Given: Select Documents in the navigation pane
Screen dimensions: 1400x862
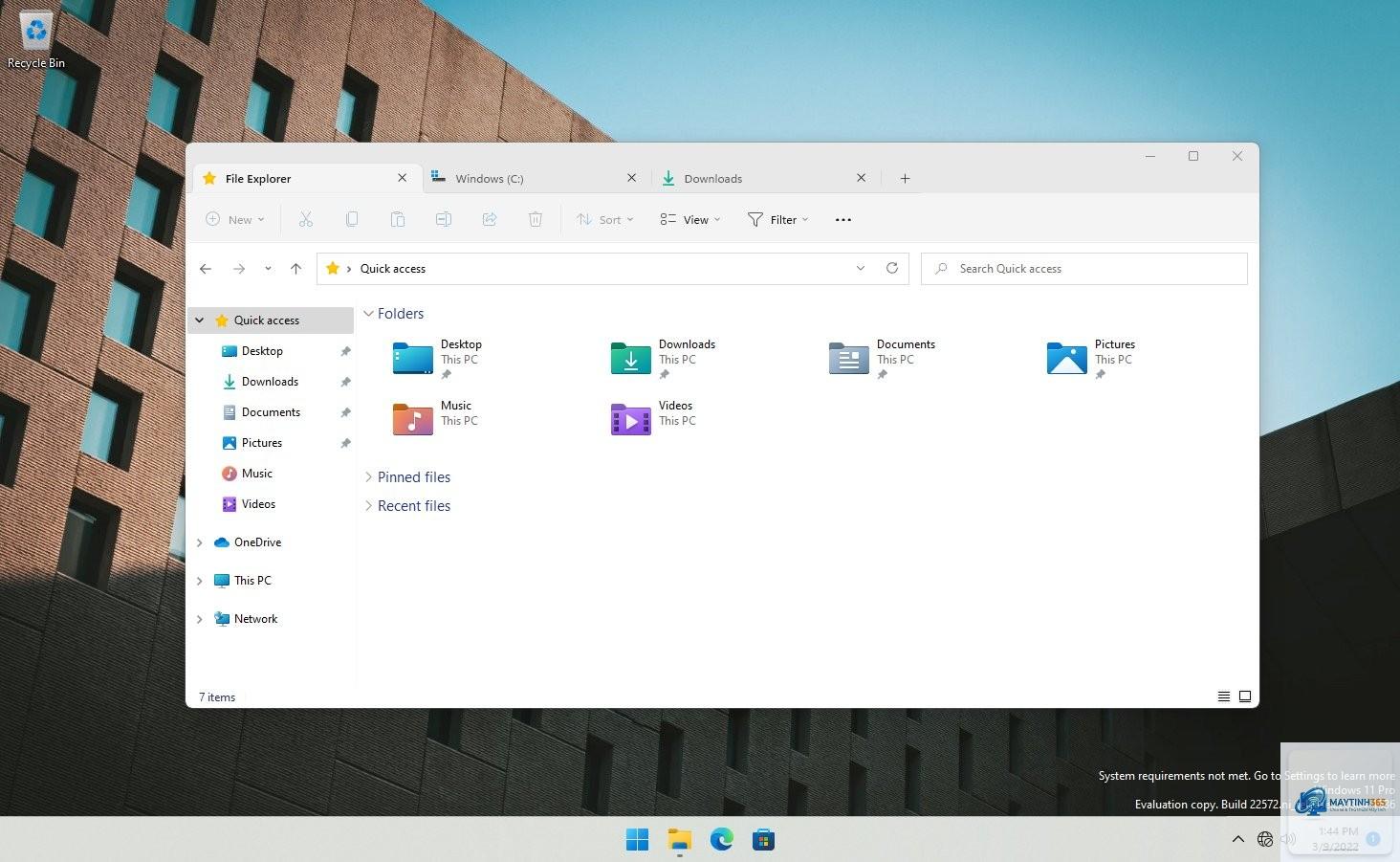Looking at the screenshot, I should [273, 412].
